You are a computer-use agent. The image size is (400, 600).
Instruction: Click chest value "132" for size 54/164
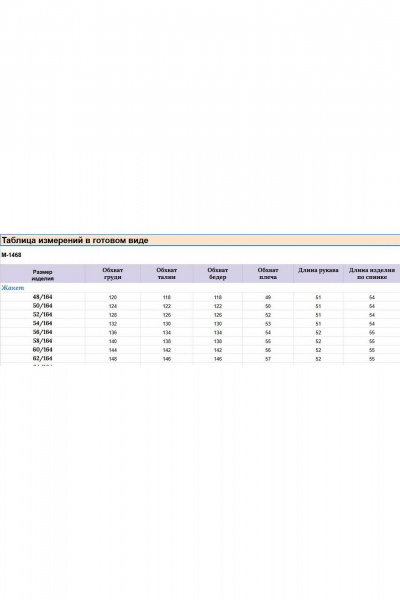tap(113, 324)
